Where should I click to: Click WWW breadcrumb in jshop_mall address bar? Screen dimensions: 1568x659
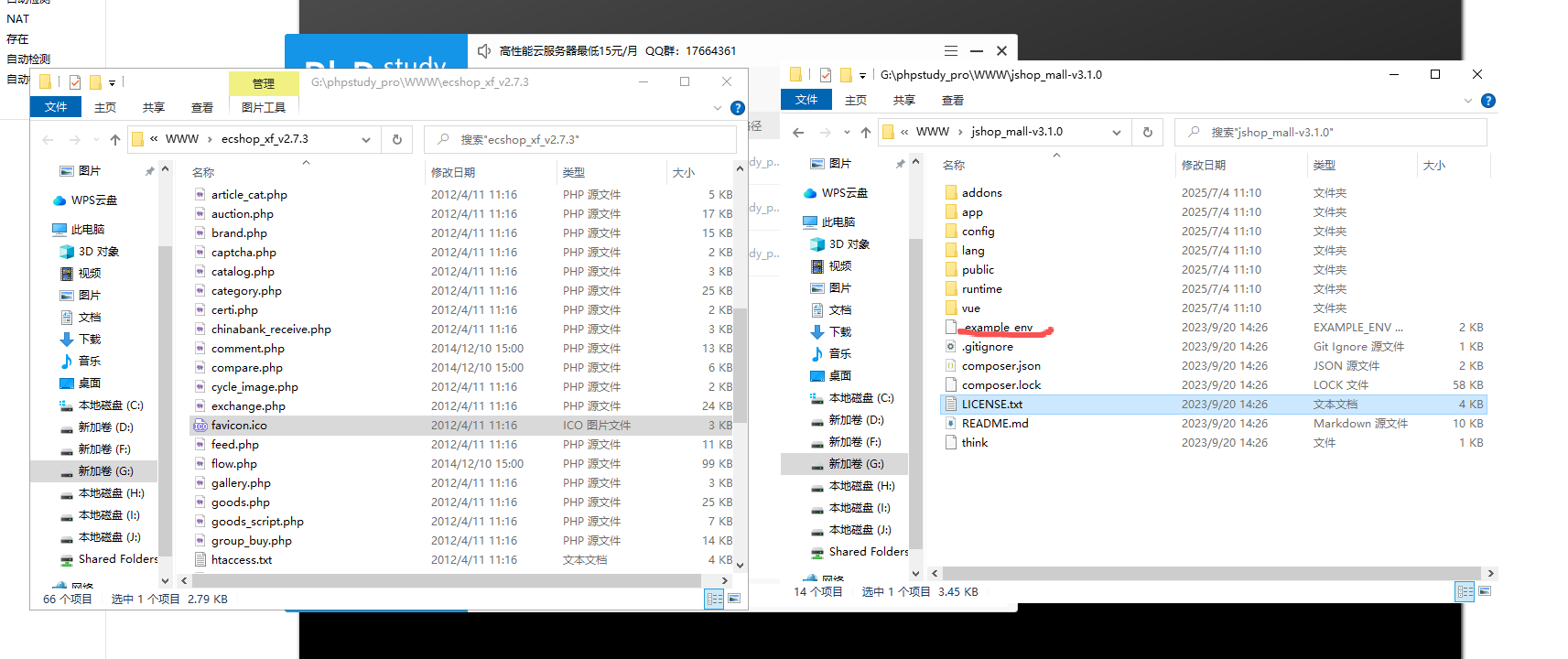933,132
